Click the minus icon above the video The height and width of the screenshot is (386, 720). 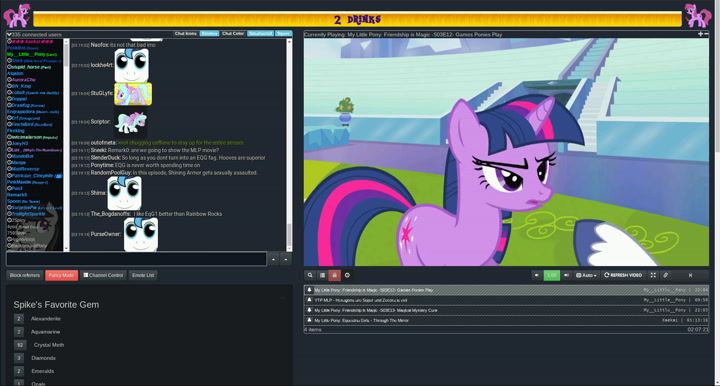coord(706,34)
